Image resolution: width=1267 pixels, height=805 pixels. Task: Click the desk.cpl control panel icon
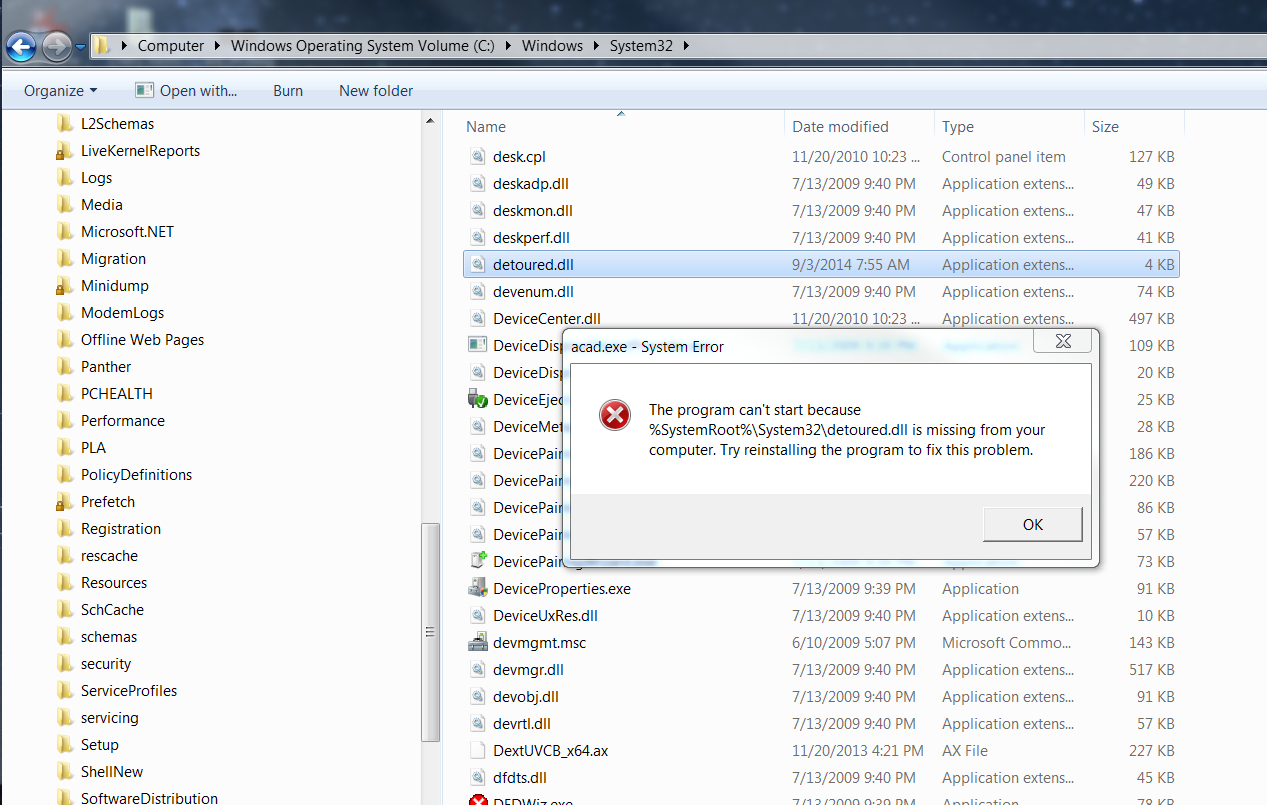(478, 156)
